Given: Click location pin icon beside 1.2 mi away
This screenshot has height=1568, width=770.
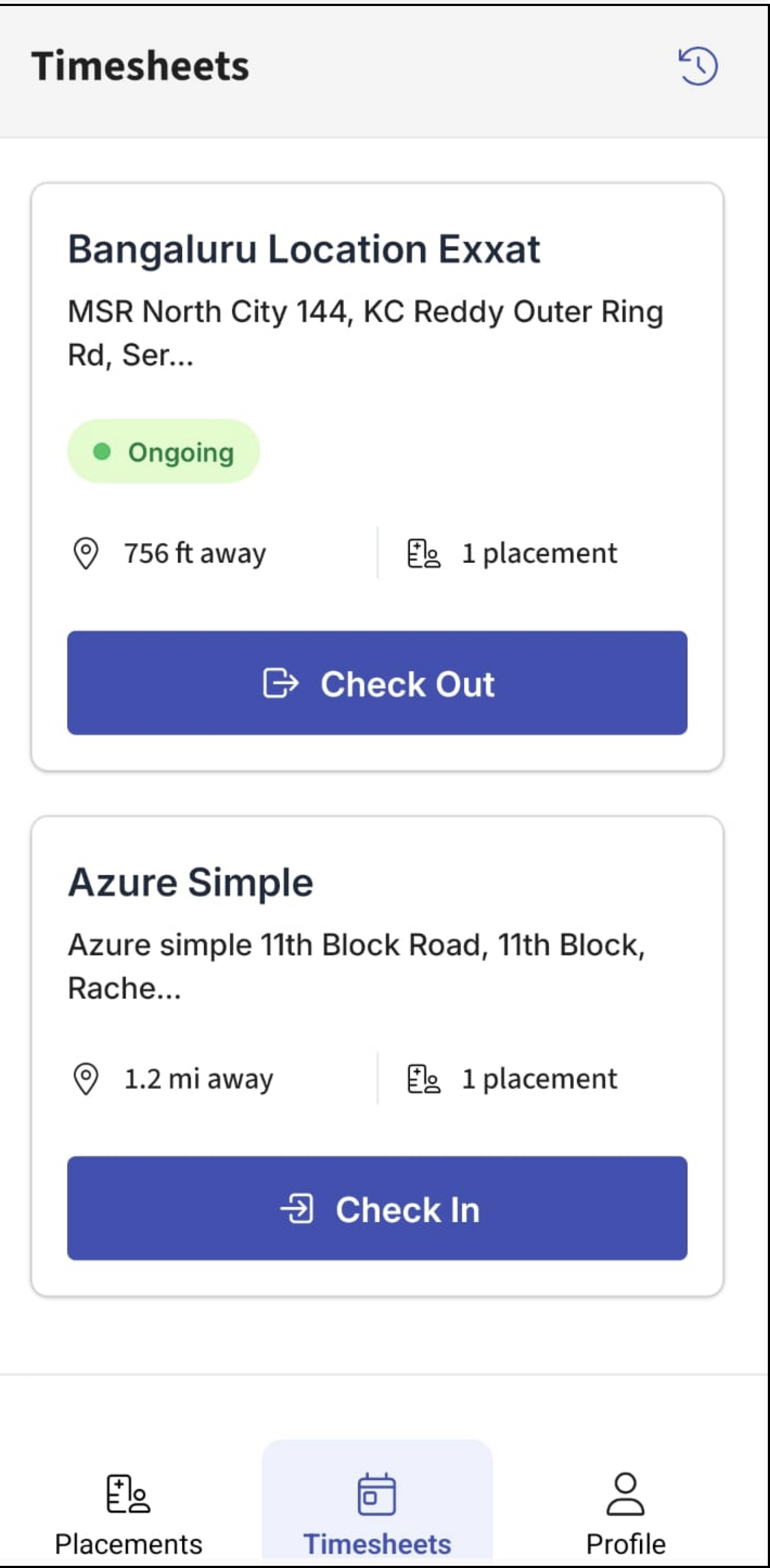Looking at the screenshot, I should (86, 1078).
